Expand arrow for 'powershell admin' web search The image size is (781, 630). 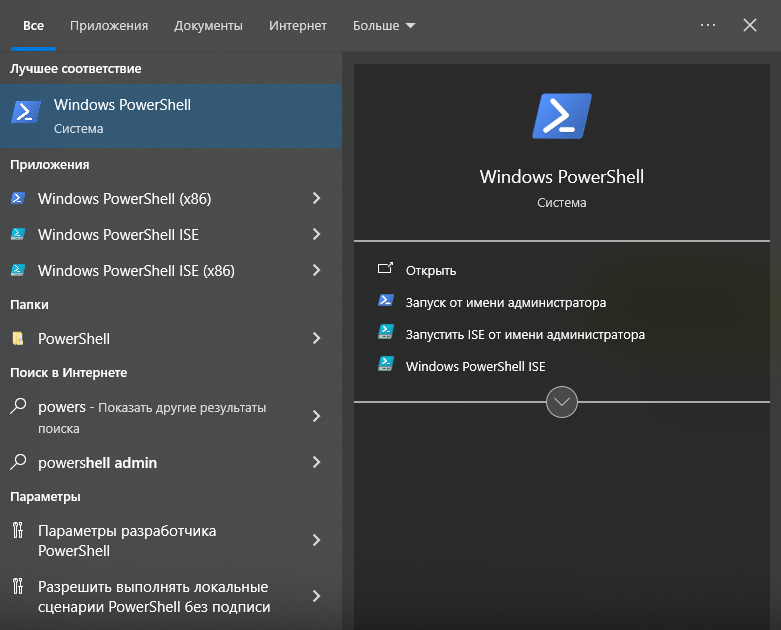pos(316,462)
